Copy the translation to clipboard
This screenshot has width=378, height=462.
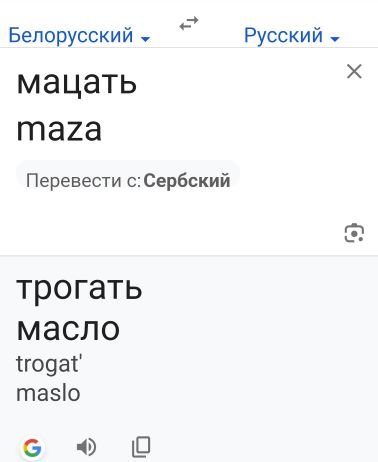141,447
